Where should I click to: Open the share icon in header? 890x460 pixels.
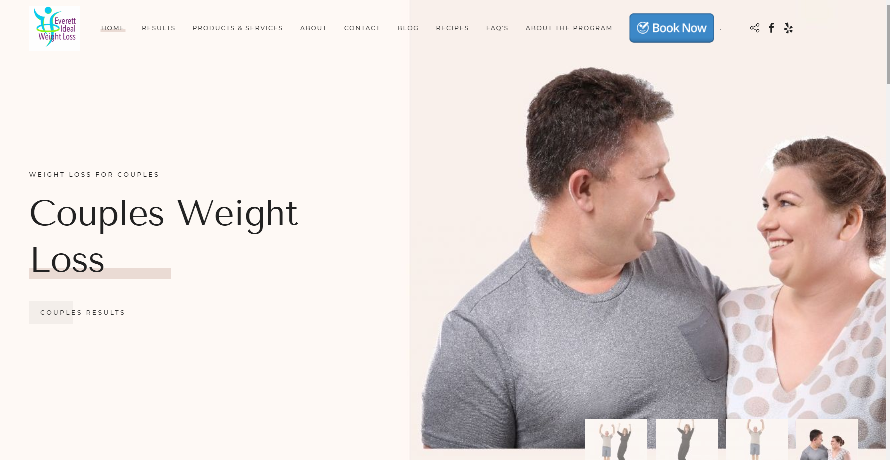tap(754, 28)
